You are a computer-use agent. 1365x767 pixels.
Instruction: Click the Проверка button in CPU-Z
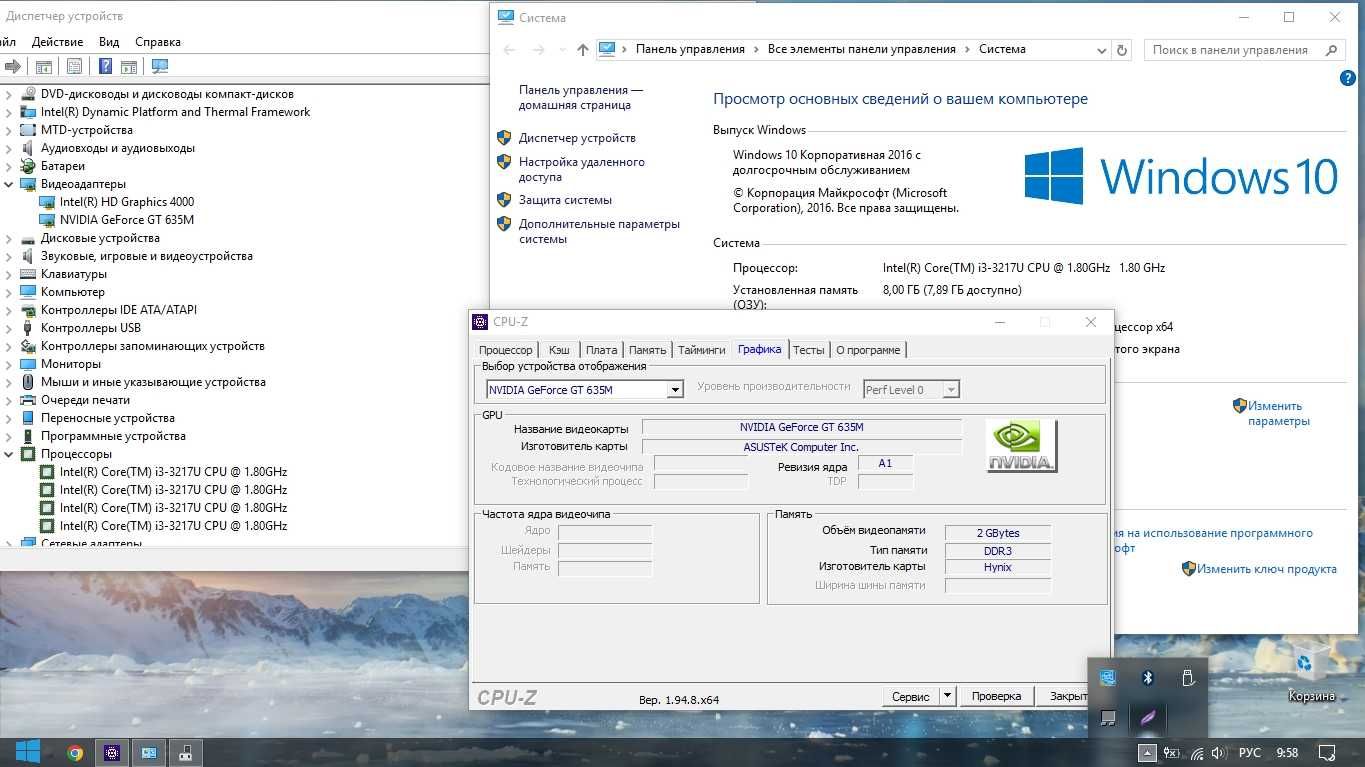[x=996, y=696]
